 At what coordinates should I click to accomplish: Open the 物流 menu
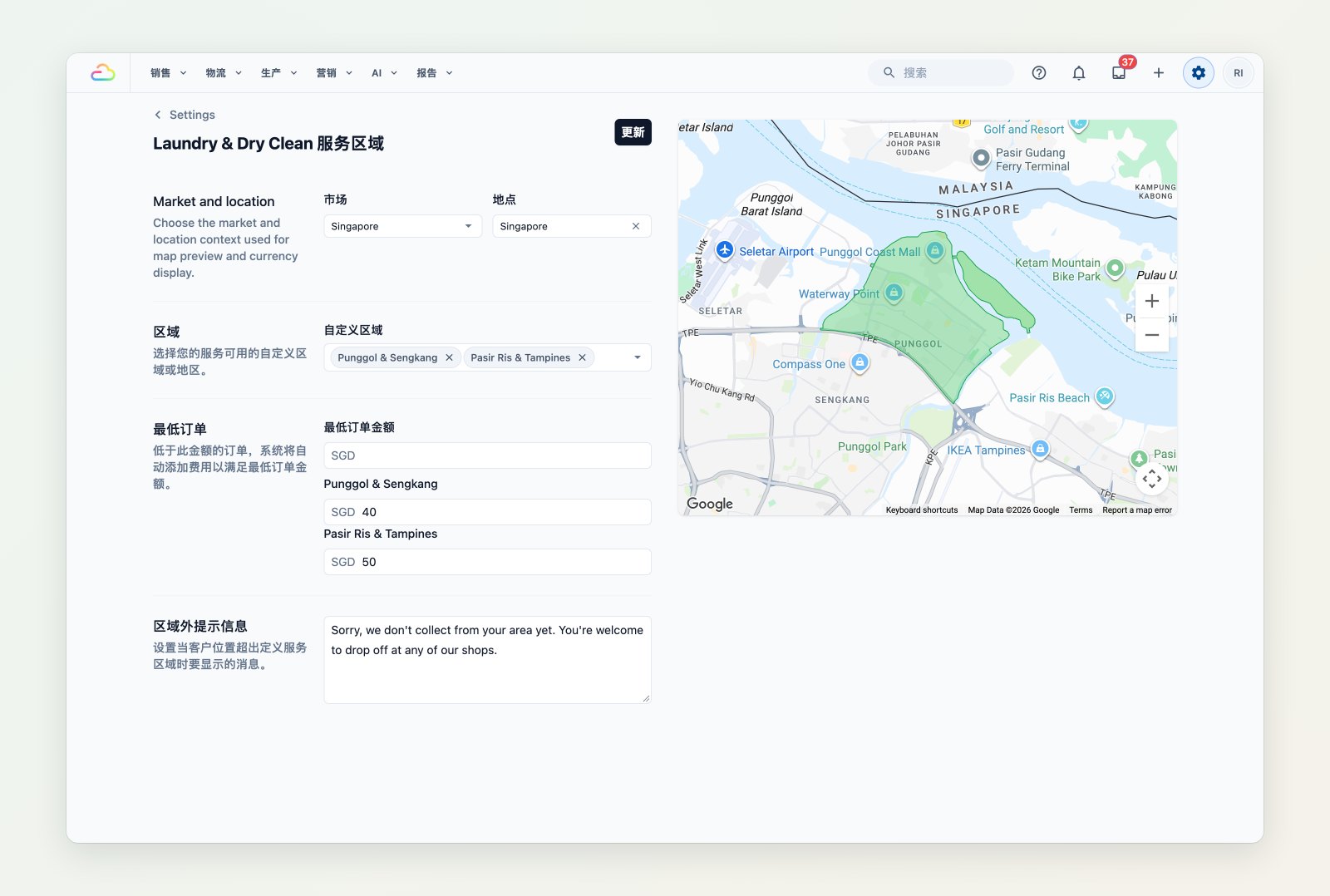click(224, 73)
